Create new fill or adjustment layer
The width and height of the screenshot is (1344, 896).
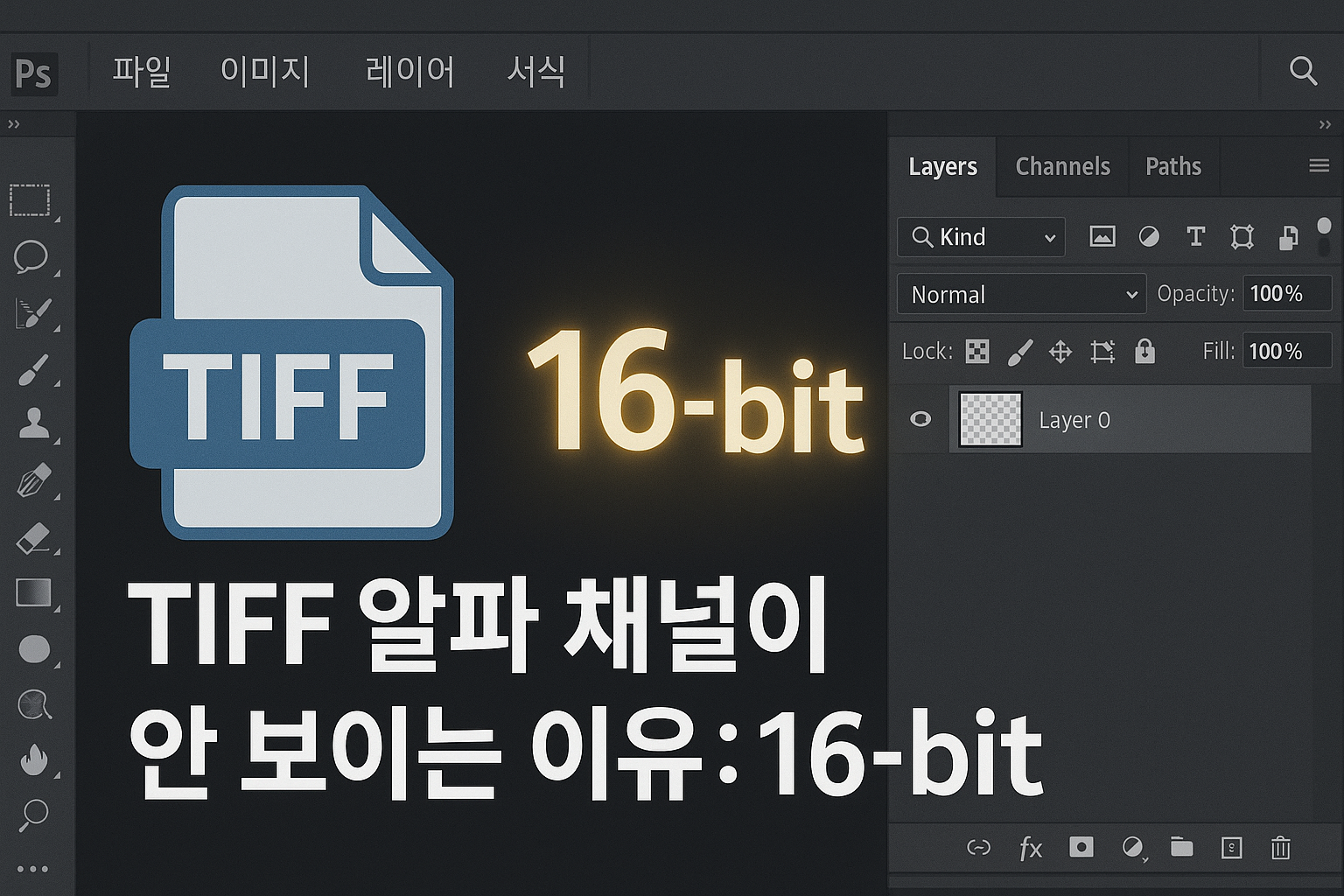tap(1133, 848)
